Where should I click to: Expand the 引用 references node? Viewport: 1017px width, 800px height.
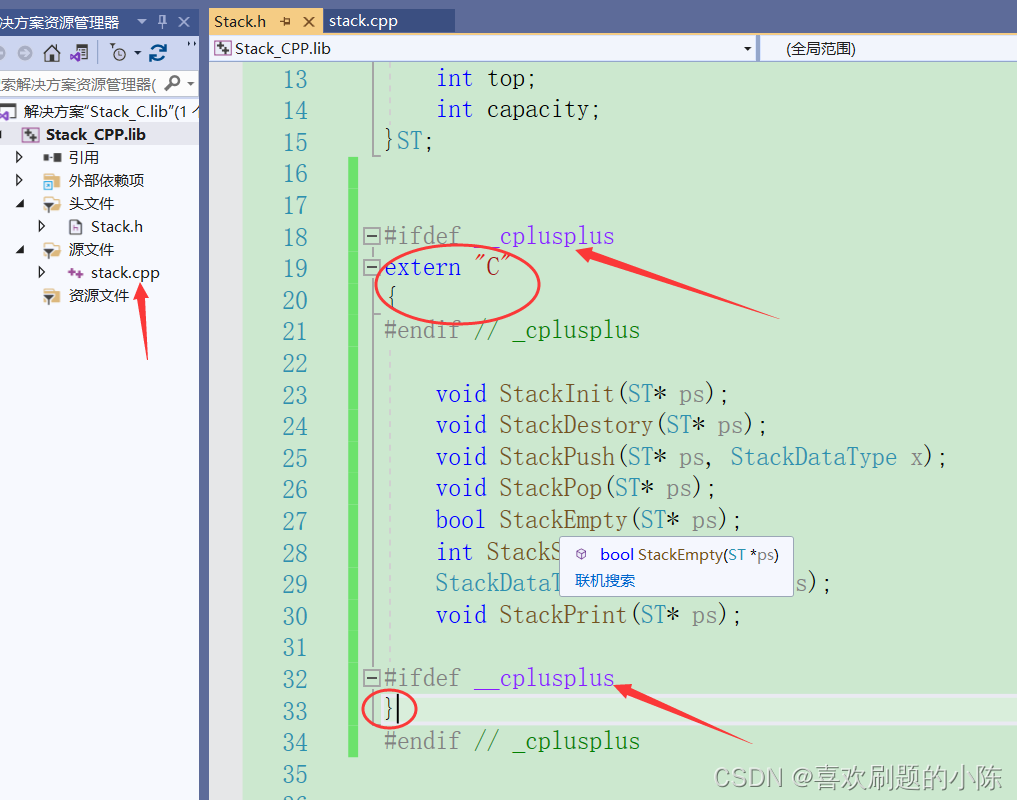point(19,157)
